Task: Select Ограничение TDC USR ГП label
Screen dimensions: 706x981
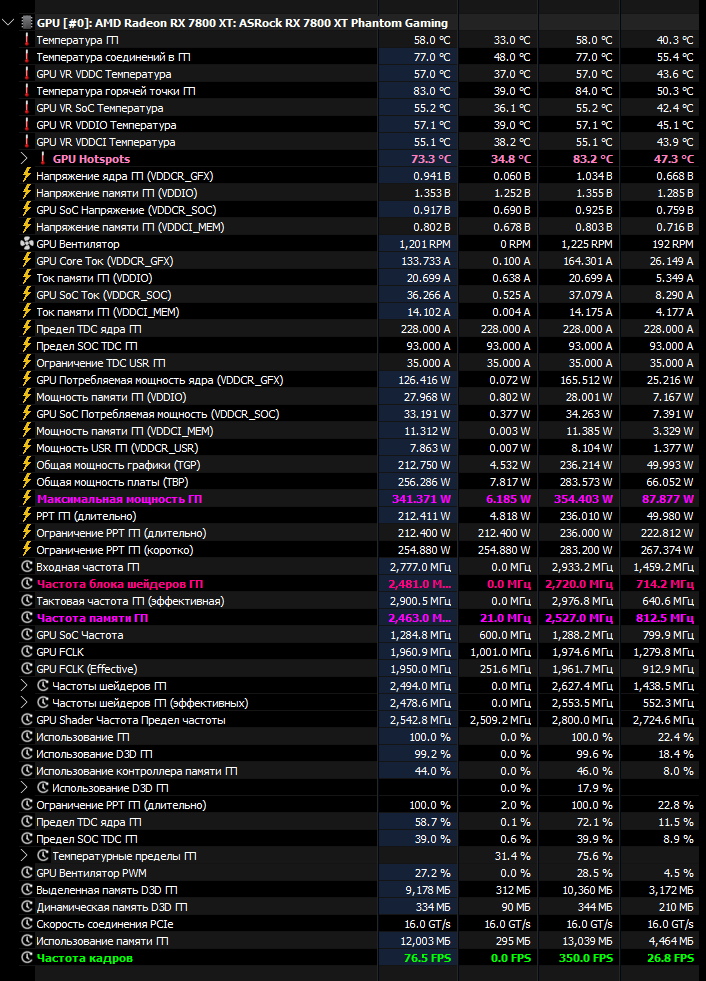Action: (101, 363)
